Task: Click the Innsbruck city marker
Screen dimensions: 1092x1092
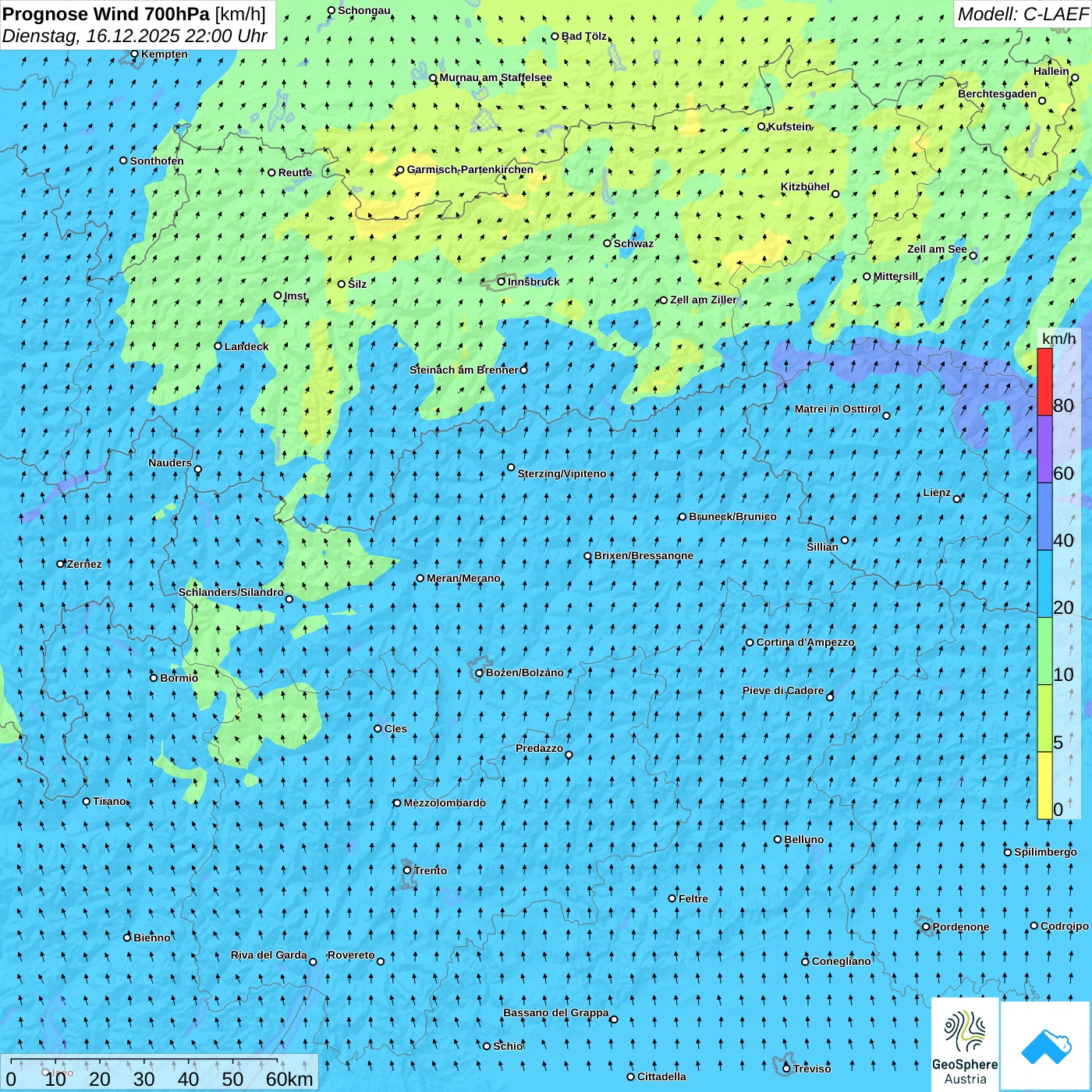Action: (502, 282)
